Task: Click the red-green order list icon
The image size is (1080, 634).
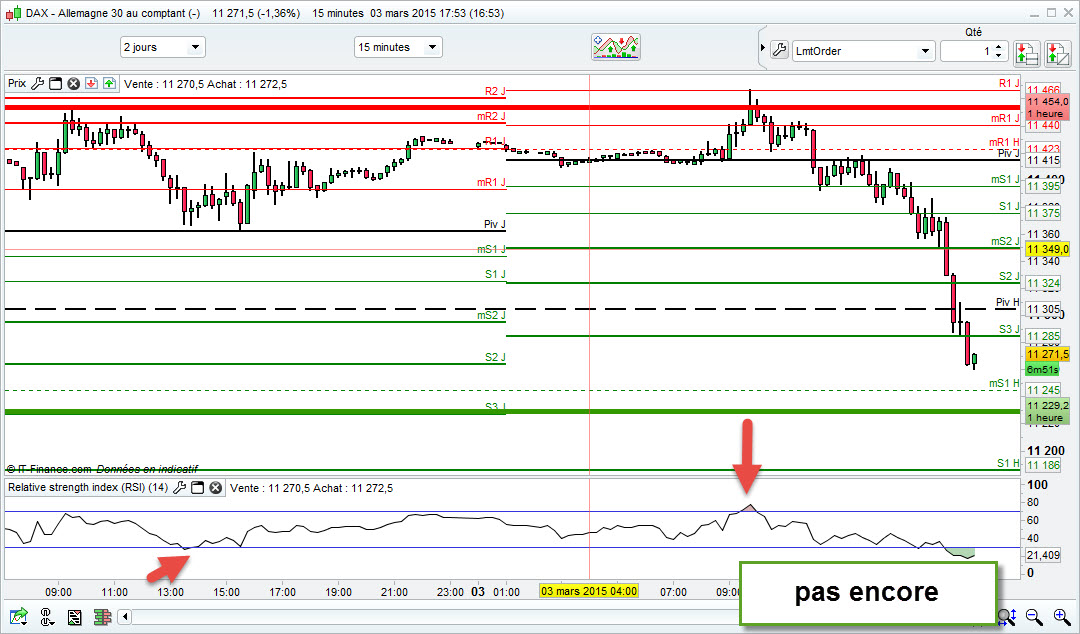Action: click(x=103, y=616)
